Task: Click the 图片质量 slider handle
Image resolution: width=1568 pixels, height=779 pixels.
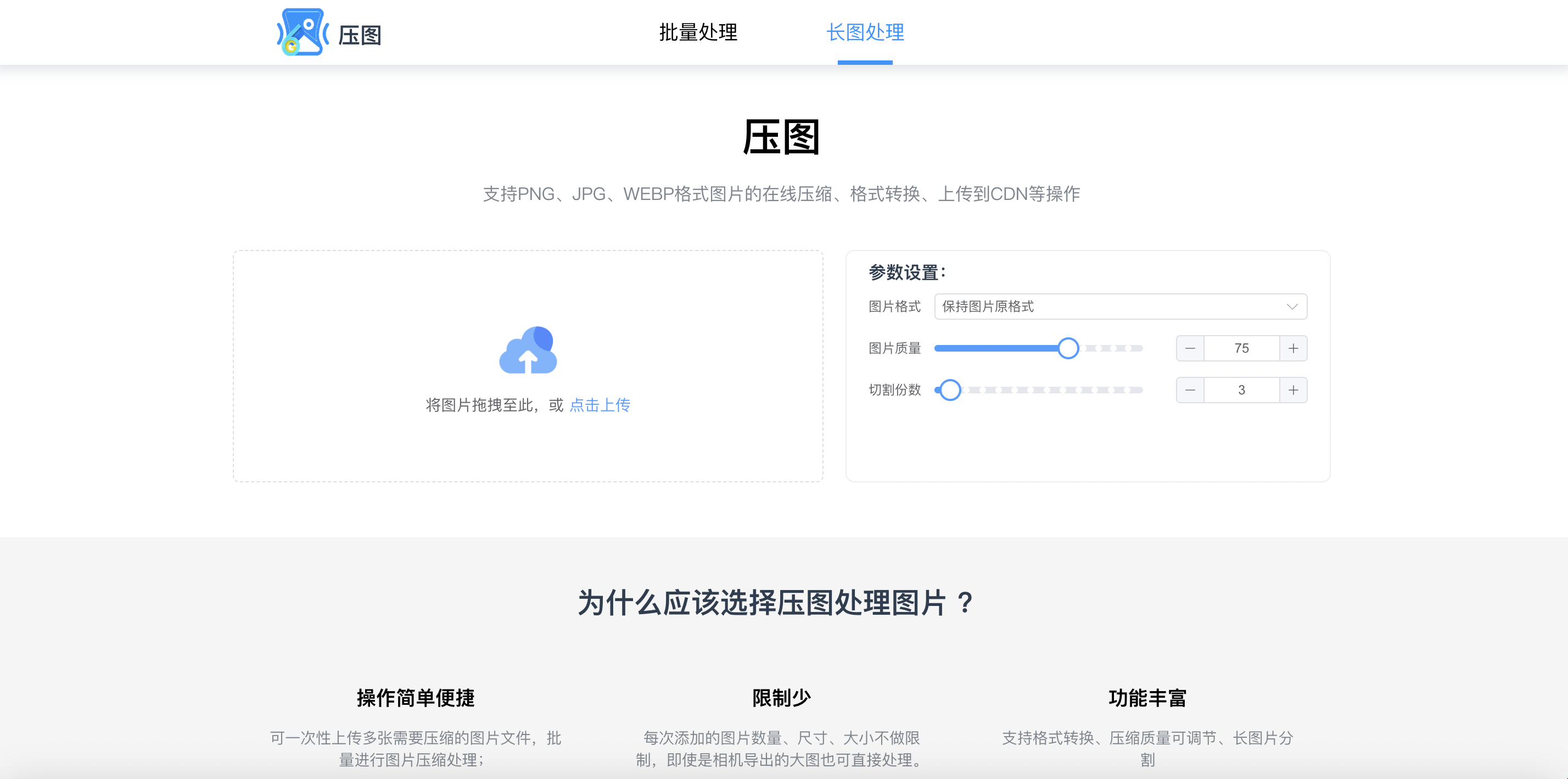Action: pos(1068,348)
